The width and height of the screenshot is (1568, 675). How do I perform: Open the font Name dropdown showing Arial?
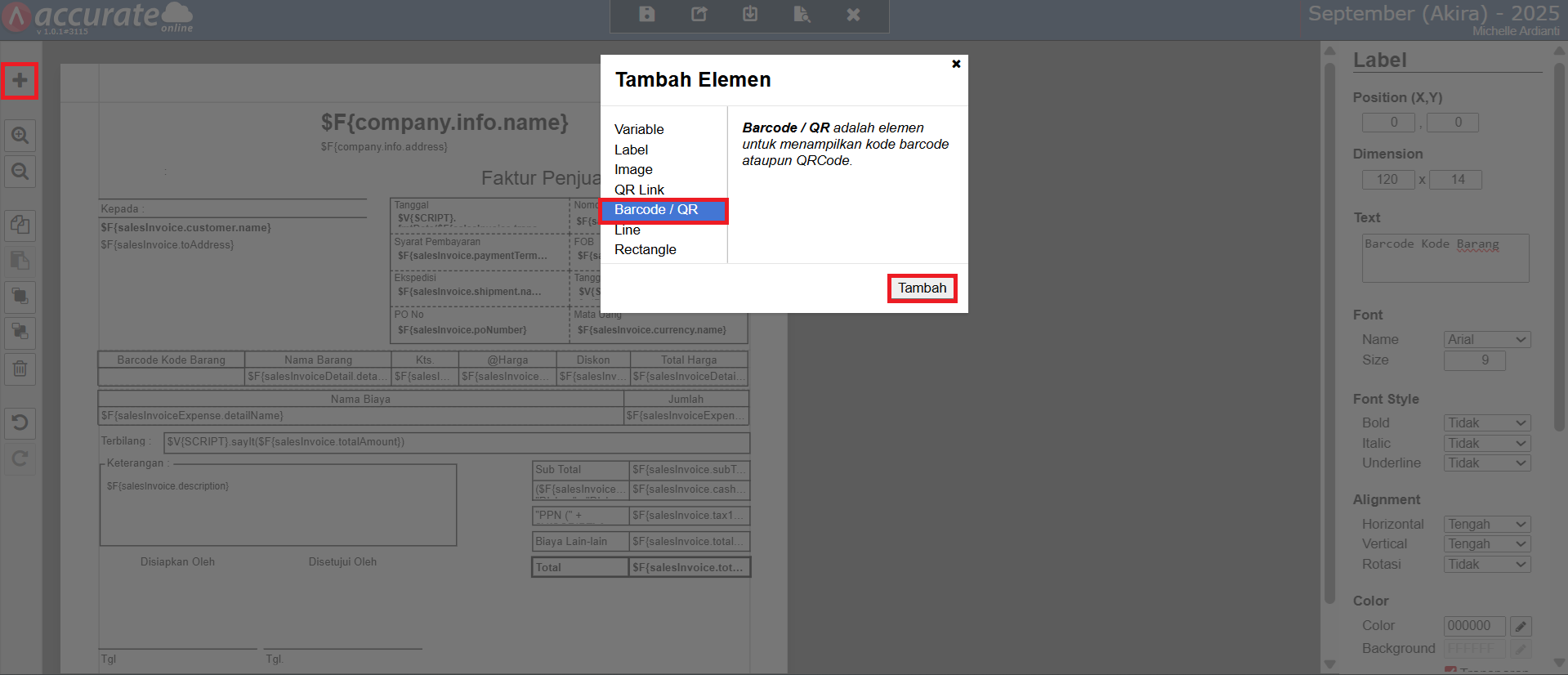pyautogui.click(x=1486, y=340)
